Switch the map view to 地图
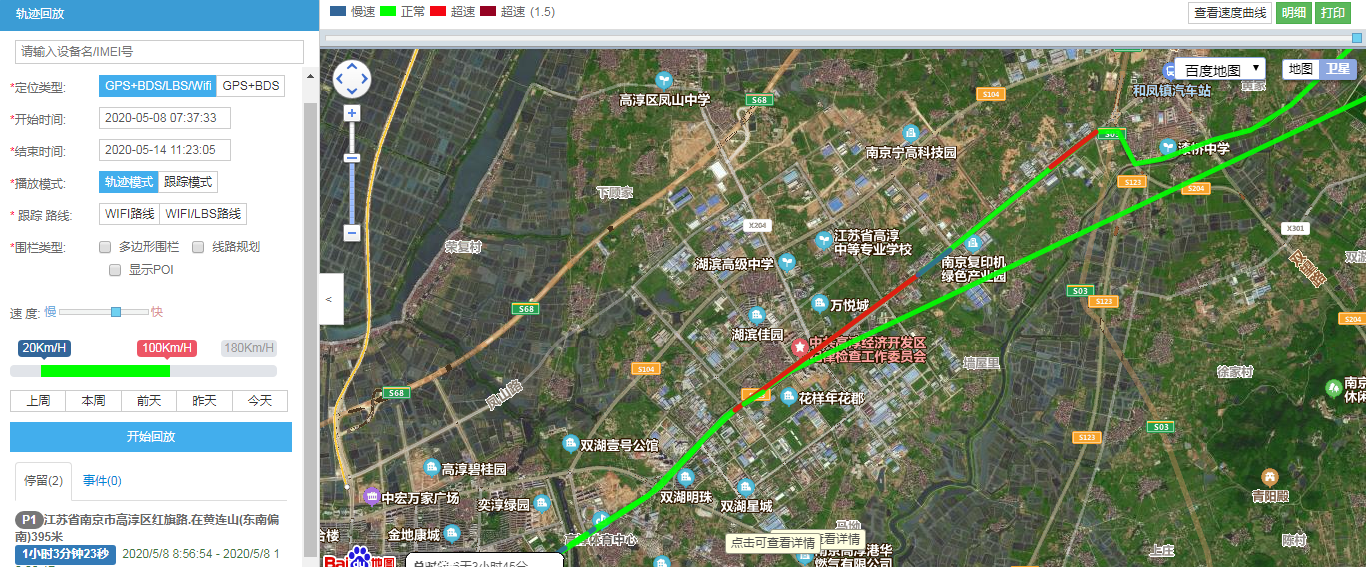The height and width of the screenshot is (567, 1366). (x=1301, y=69)
